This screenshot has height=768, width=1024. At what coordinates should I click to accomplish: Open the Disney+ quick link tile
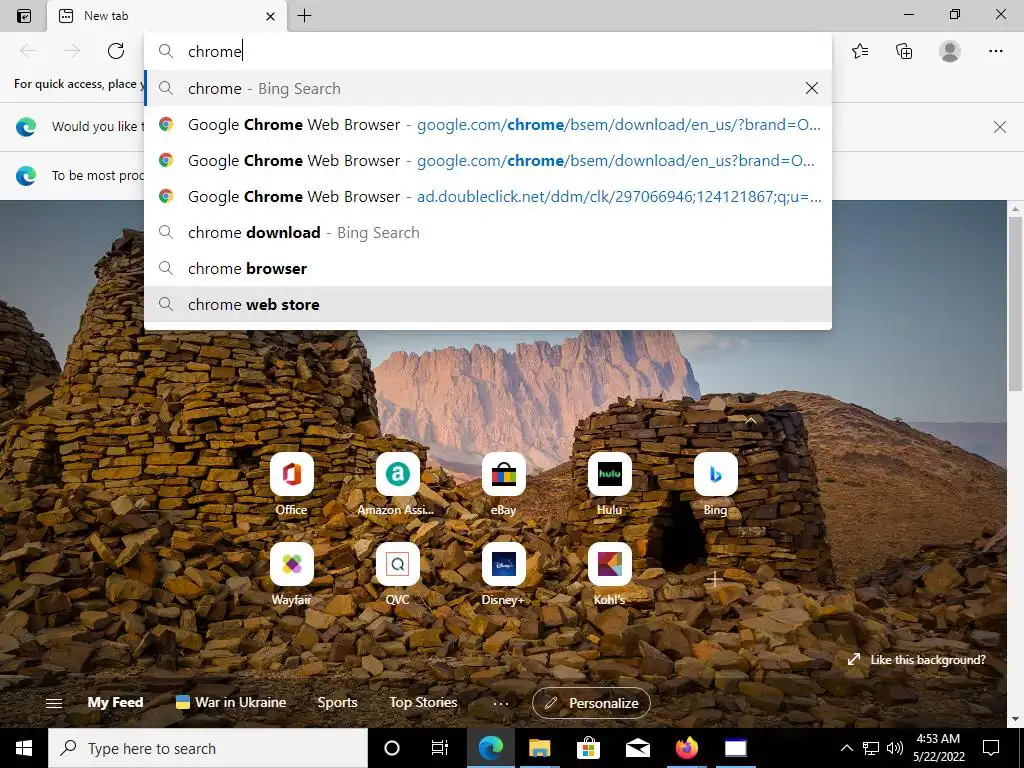pyautogui.click(x=504, y=573)
